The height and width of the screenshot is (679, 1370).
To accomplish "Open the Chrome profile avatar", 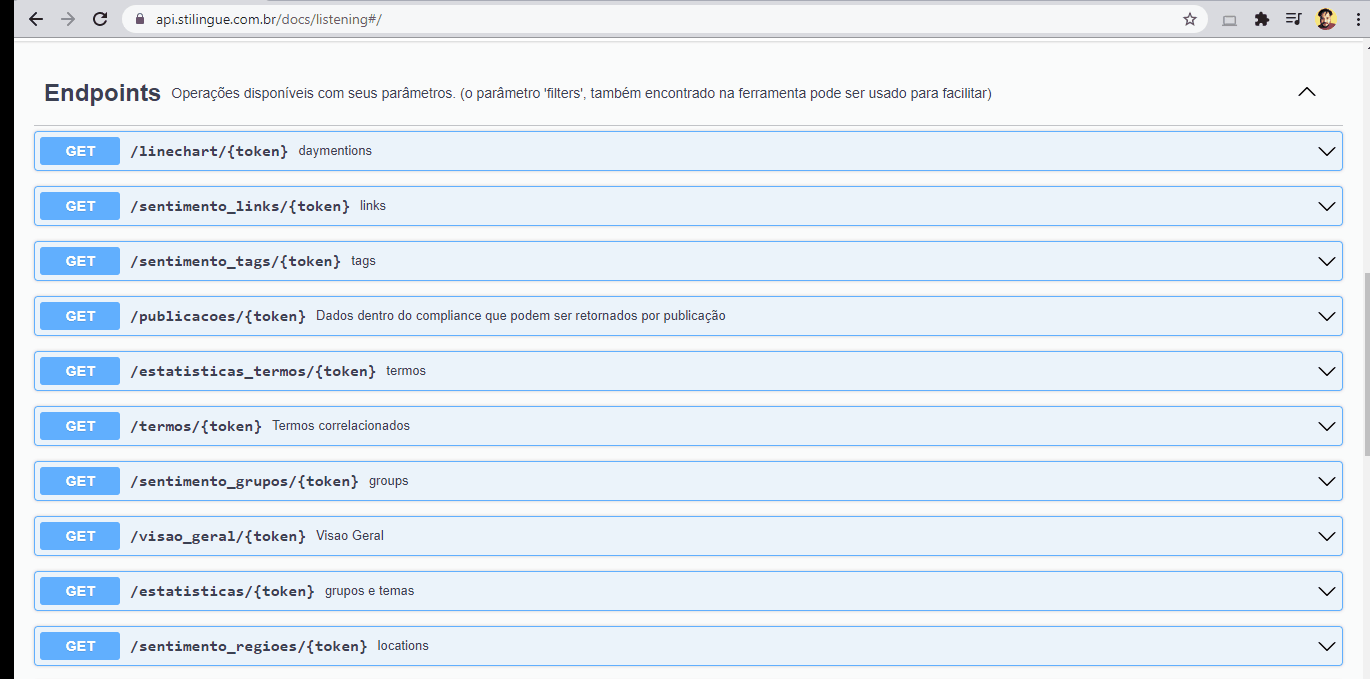I will point(1326,19).
